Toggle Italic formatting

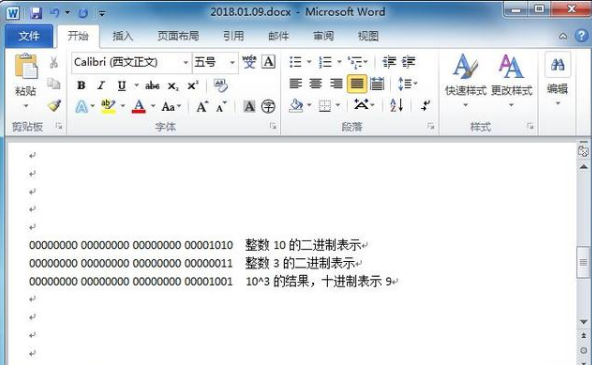101,86
